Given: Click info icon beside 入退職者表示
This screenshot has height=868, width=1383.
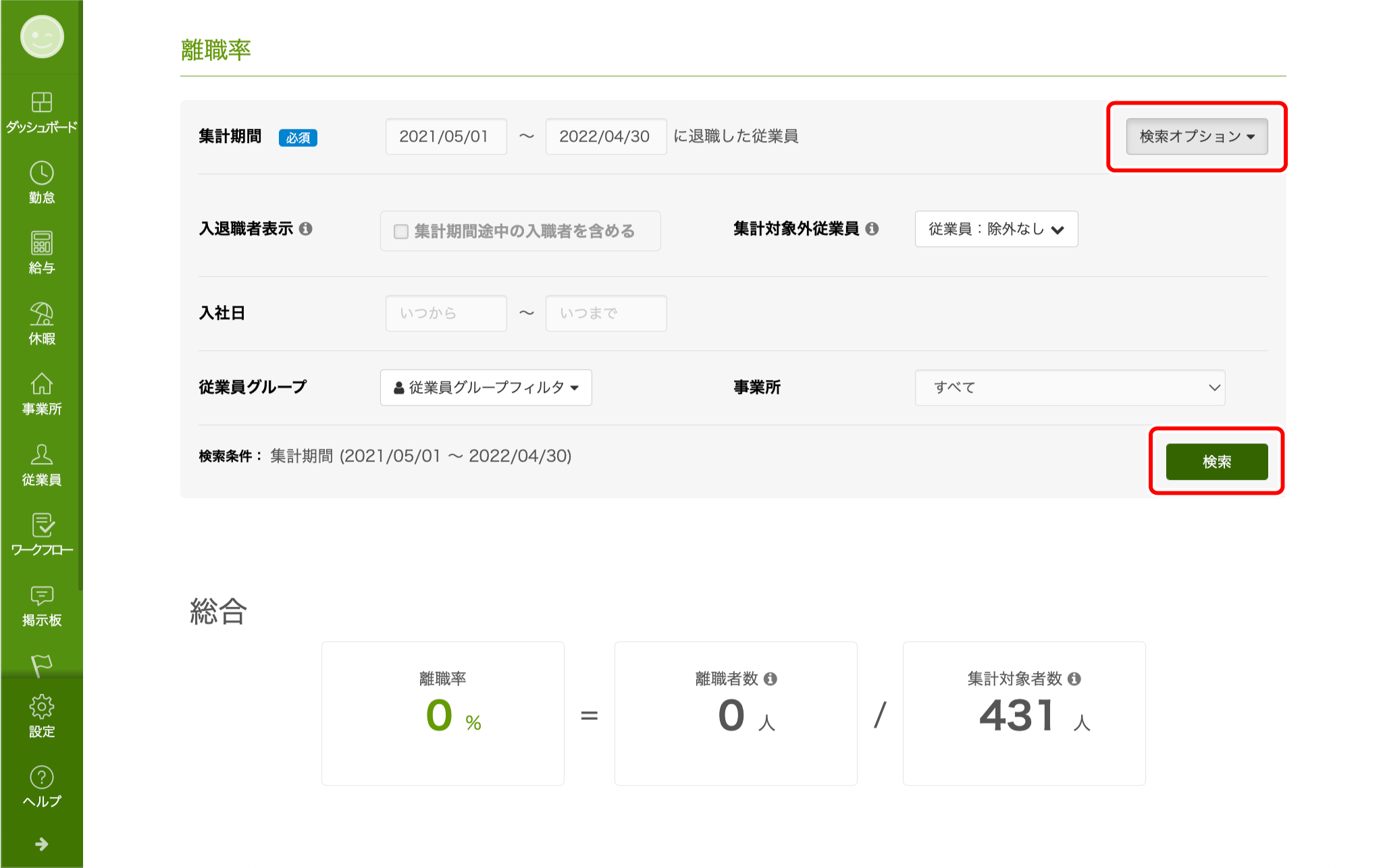Looking at the screenshot, I should [x=306, y=229].
